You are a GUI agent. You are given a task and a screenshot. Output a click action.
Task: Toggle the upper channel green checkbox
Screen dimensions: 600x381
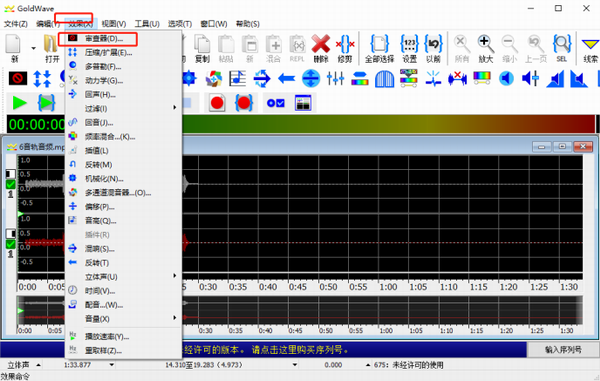click(x=11, y=184)
